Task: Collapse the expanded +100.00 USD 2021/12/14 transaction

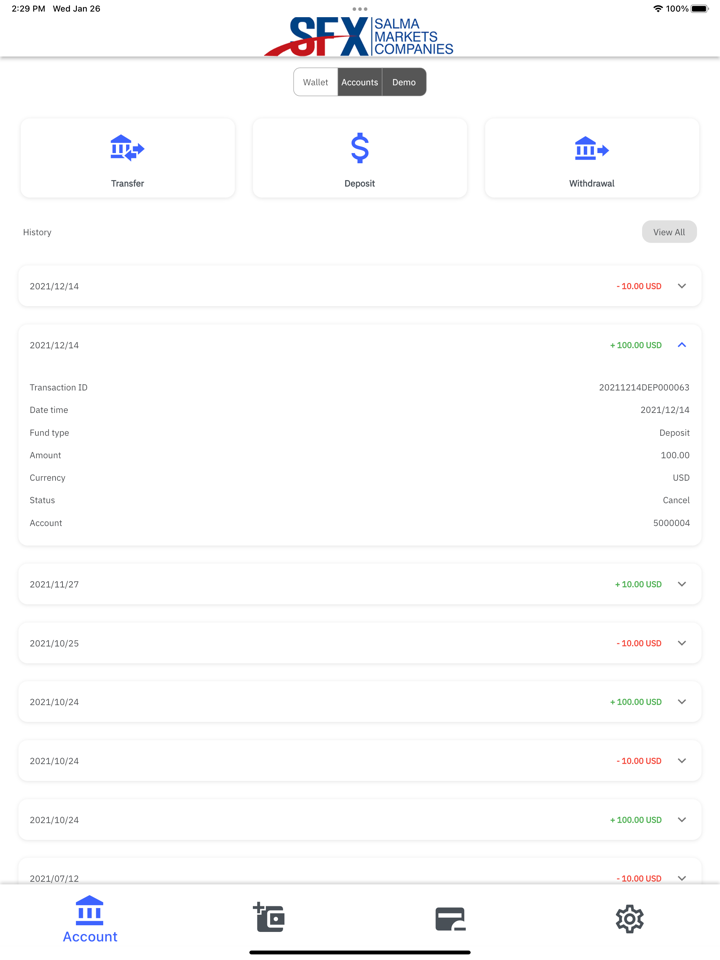Action: (x=682, y=345)
